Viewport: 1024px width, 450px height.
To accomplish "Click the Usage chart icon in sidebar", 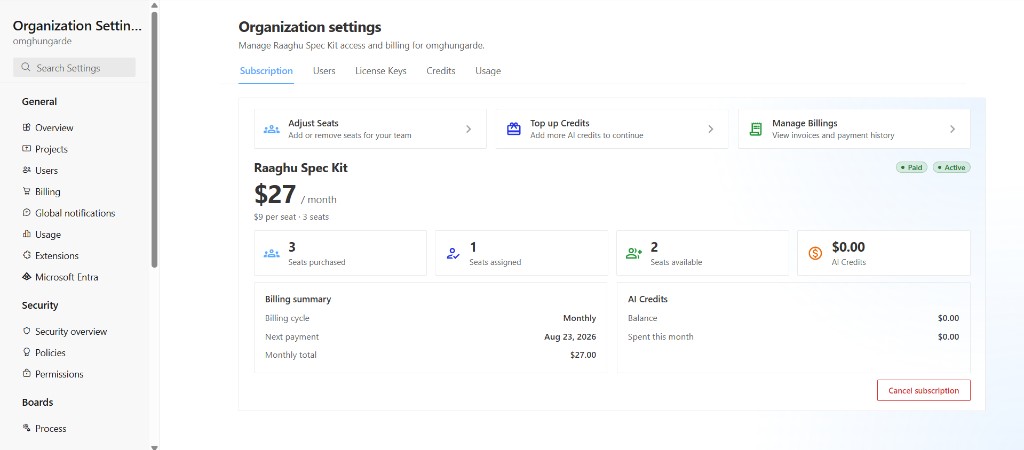I will [x=26, y=234].
